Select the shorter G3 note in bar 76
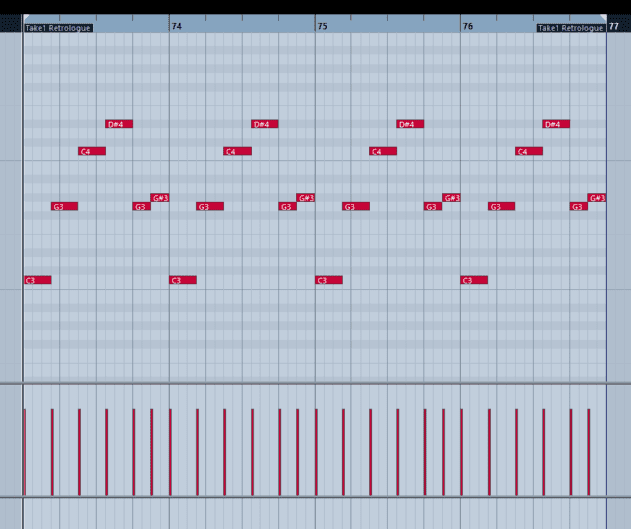Image resolution: width=631 pixels, height=529 pixels. 579,206
